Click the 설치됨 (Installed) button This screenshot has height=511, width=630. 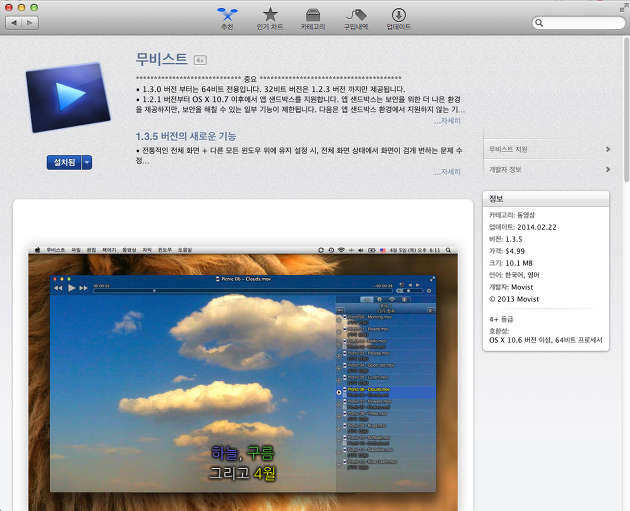pos(64,162)
